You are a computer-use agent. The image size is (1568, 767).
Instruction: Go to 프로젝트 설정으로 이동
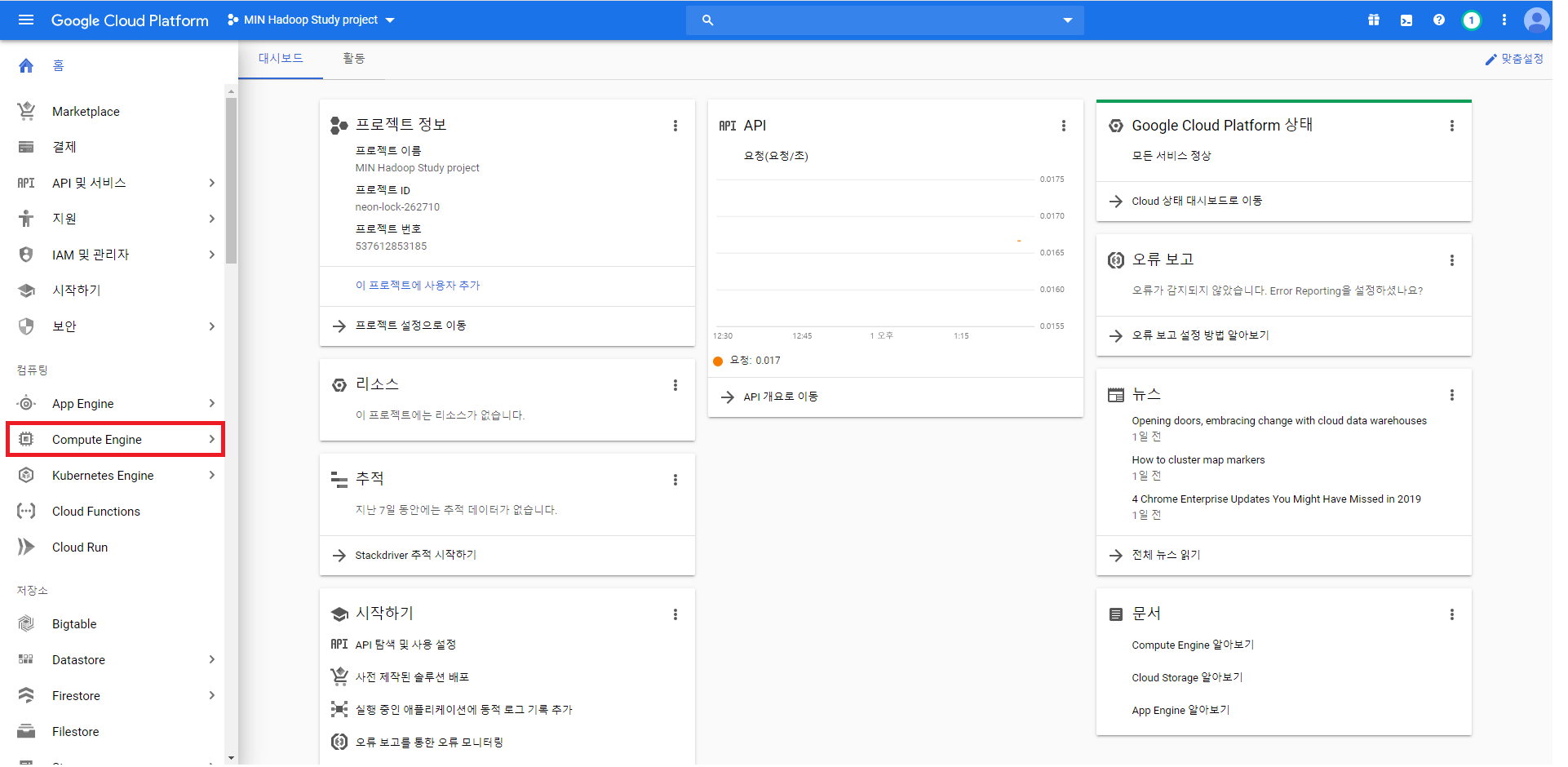410,326
